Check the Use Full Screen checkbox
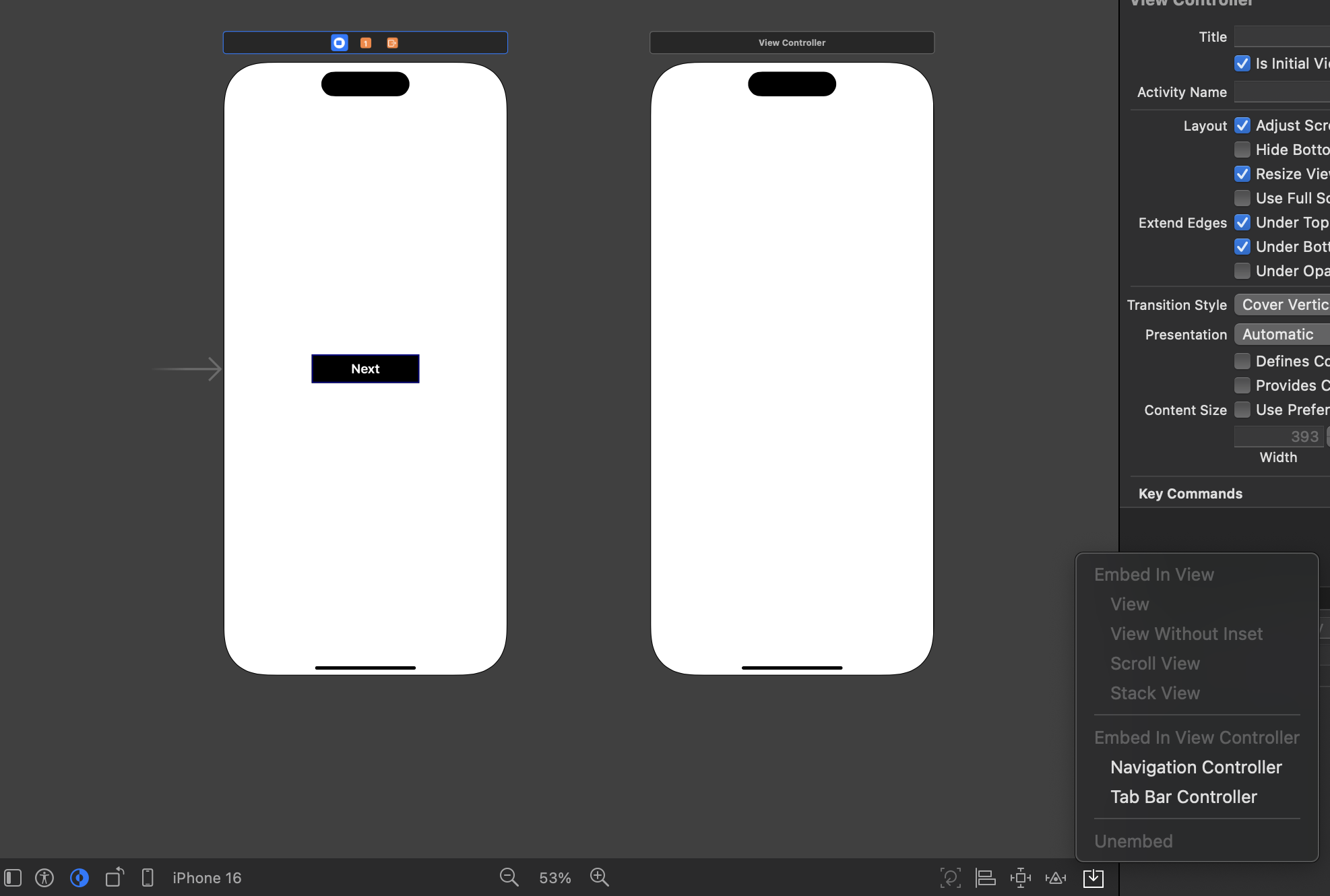Image resolution: width=1330 pixels, height=896 pixels. [x=1242, y=198]
